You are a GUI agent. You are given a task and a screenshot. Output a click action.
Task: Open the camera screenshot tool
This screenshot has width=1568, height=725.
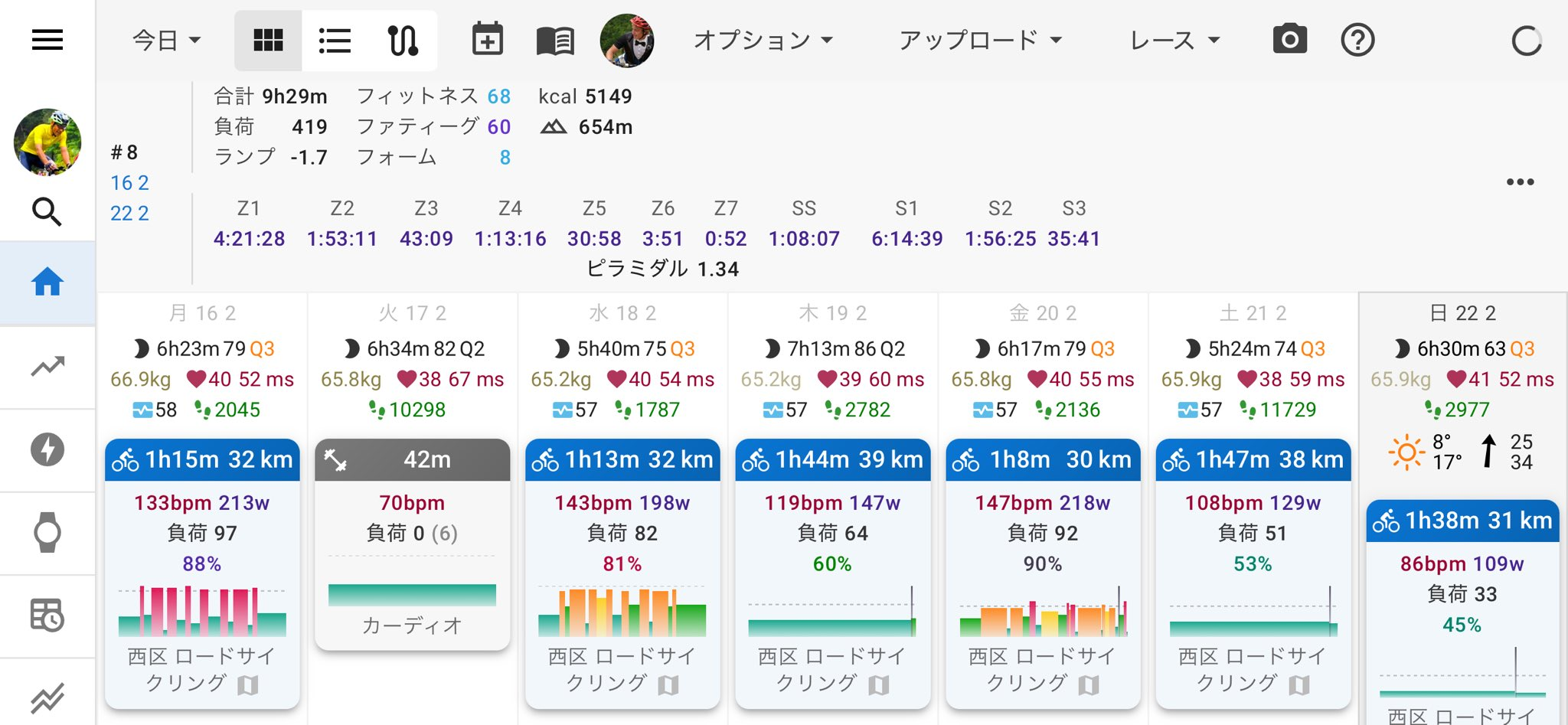[x=1289, y=40]
